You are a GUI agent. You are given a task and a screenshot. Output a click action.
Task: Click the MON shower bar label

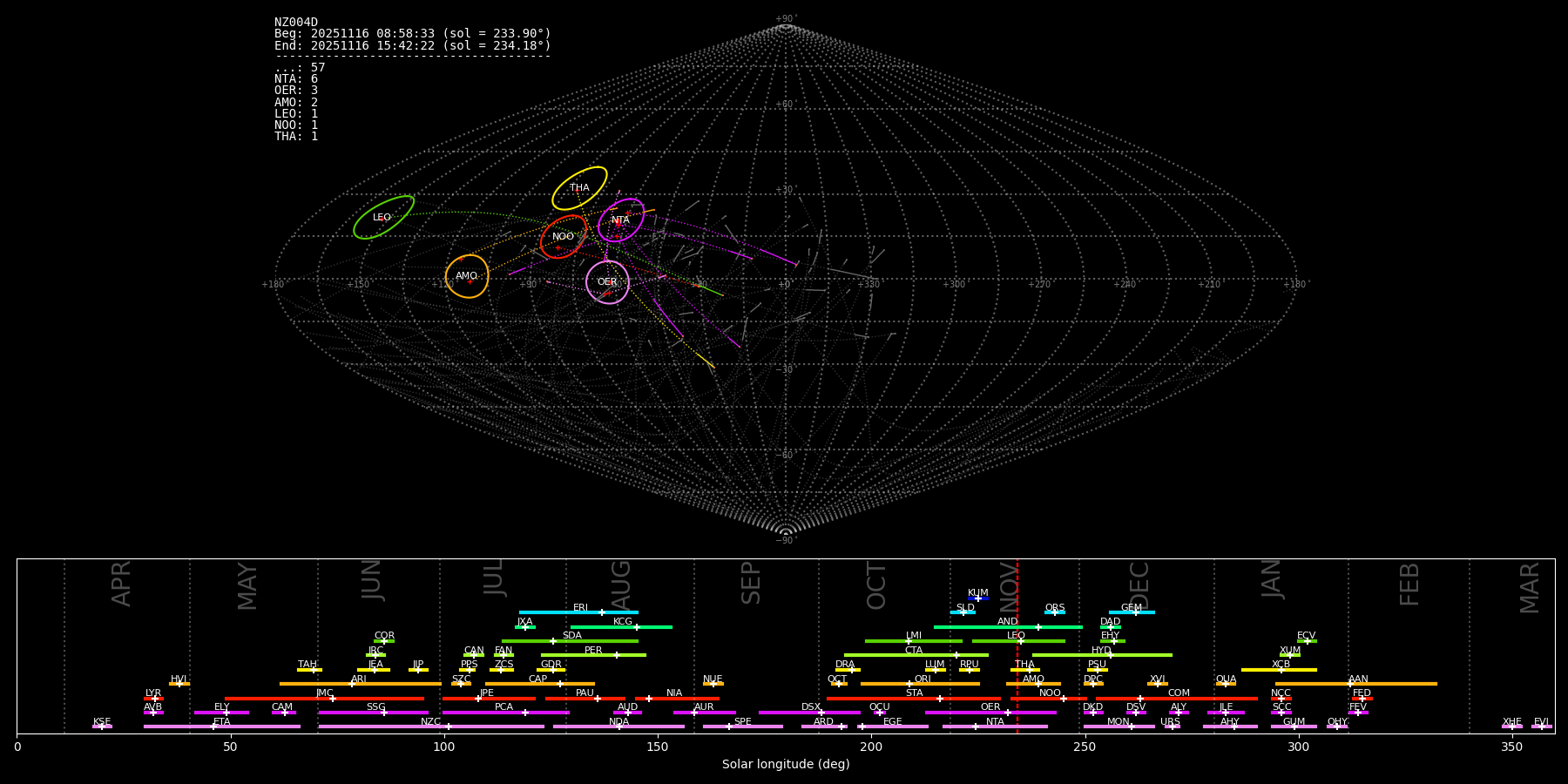(1119, 722)
